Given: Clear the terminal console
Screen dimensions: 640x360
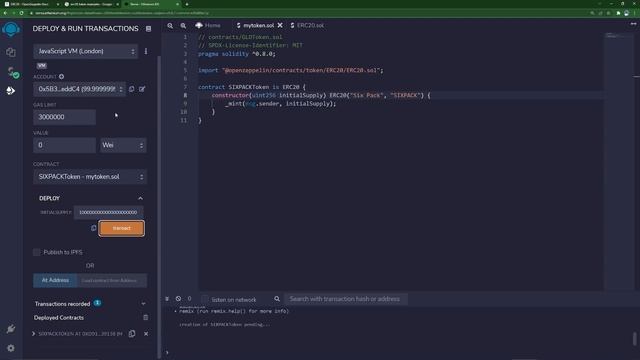Looking at the screenshot, I should 178,299.
